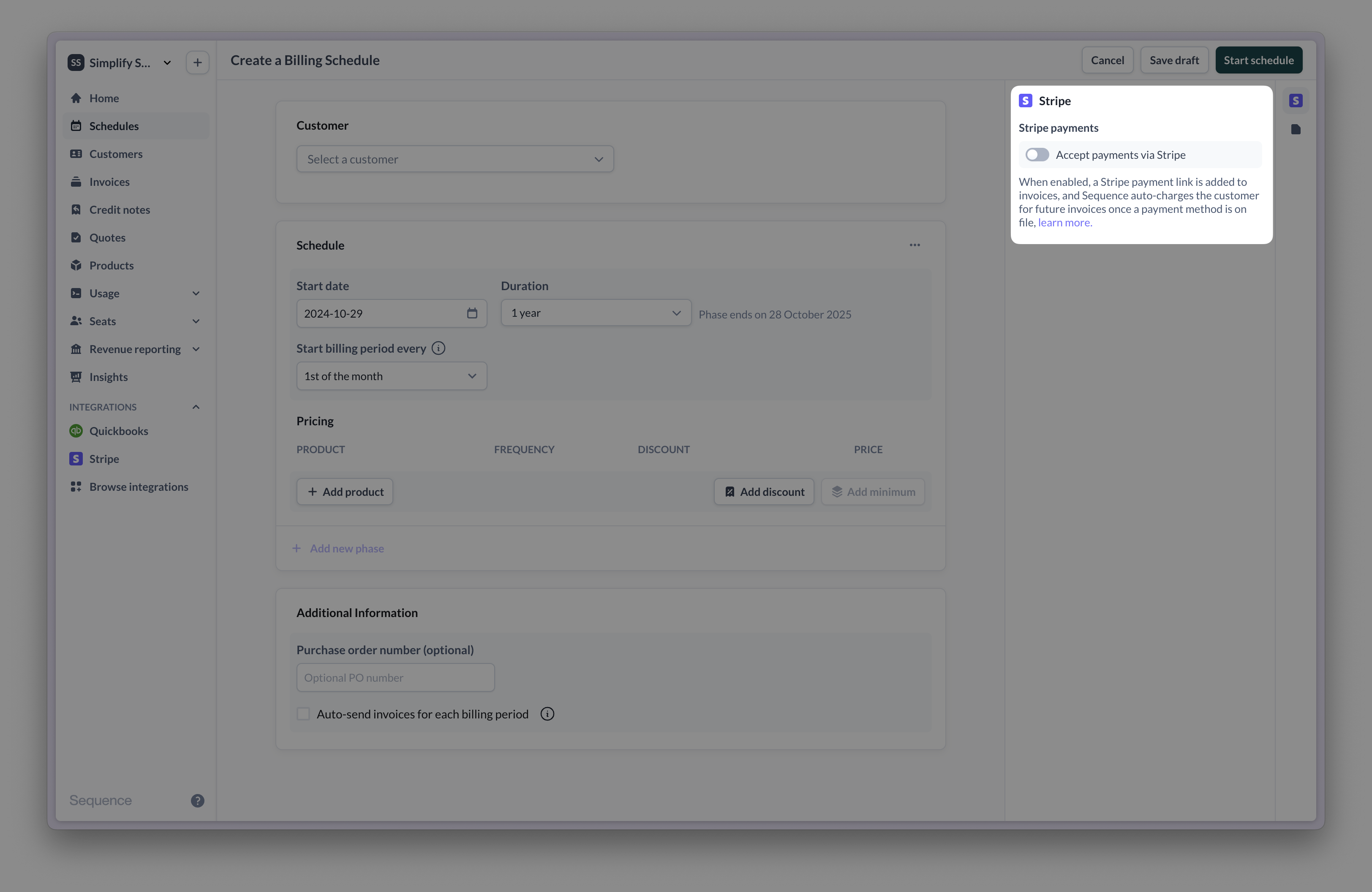Navigate to the Quotes section

coord(107,237)
